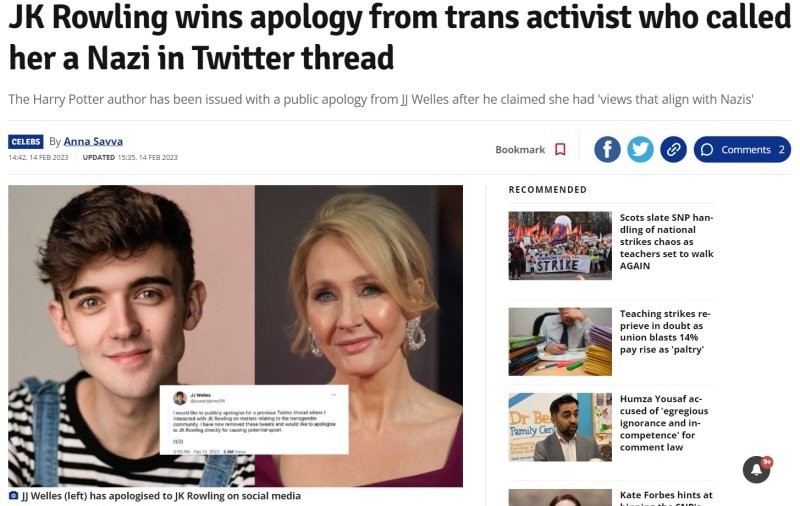The width and height of the screenshot is (800, 506).
Task: Share article via Twitter bird icon
Action: click(x=640, y=149)
